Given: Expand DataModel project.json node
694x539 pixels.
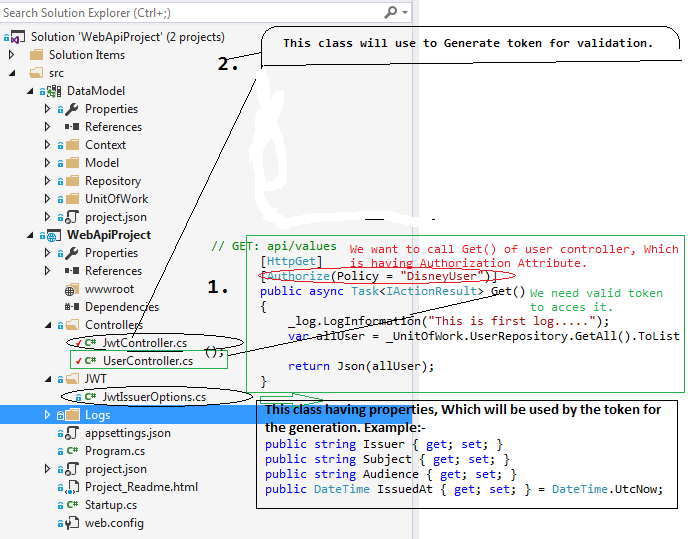Looking at the screenshot, I should (x=48, y=217).
